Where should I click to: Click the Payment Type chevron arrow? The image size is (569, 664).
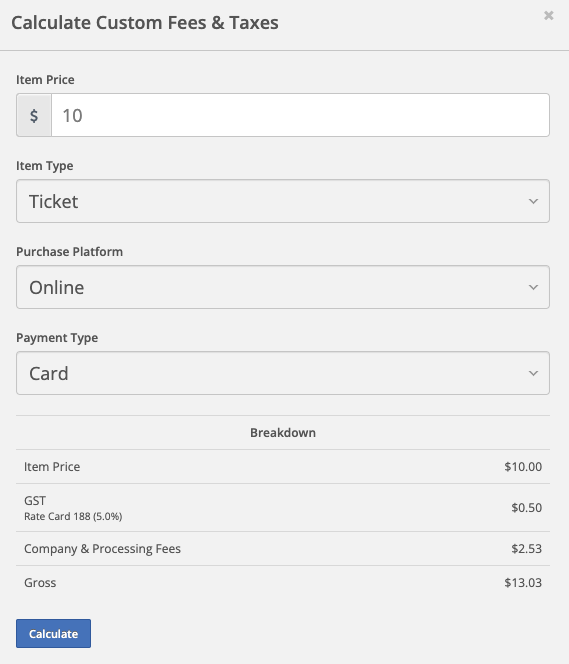(x=533, y=373)
